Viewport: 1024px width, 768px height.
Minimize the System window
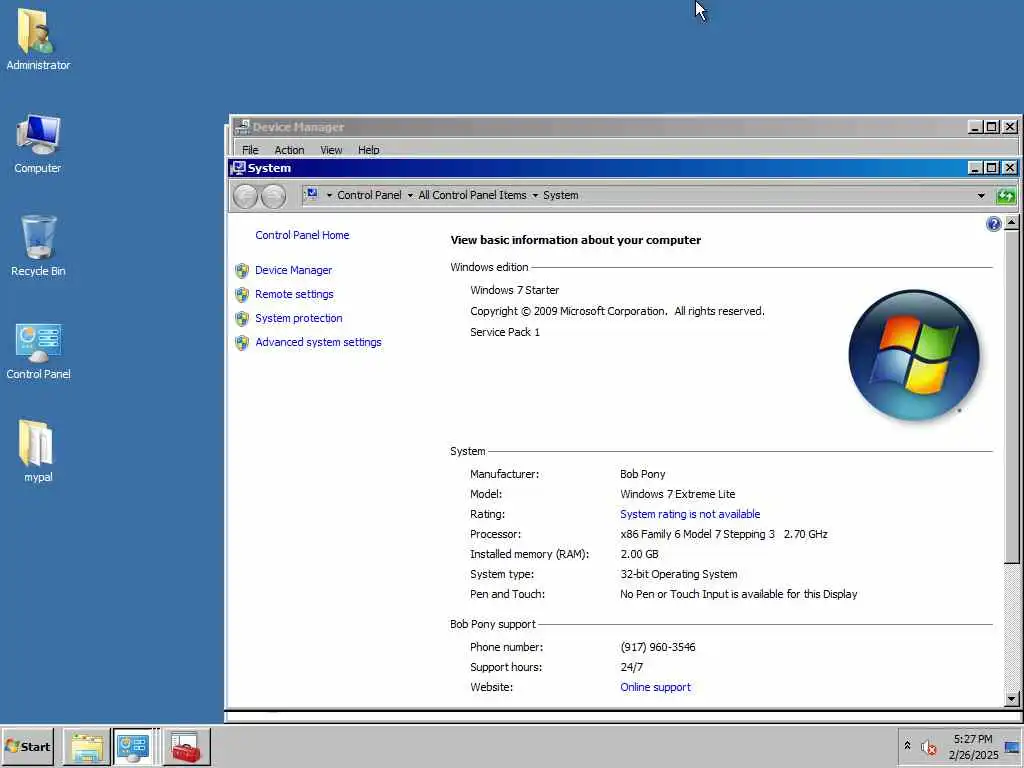pos(975,168)
